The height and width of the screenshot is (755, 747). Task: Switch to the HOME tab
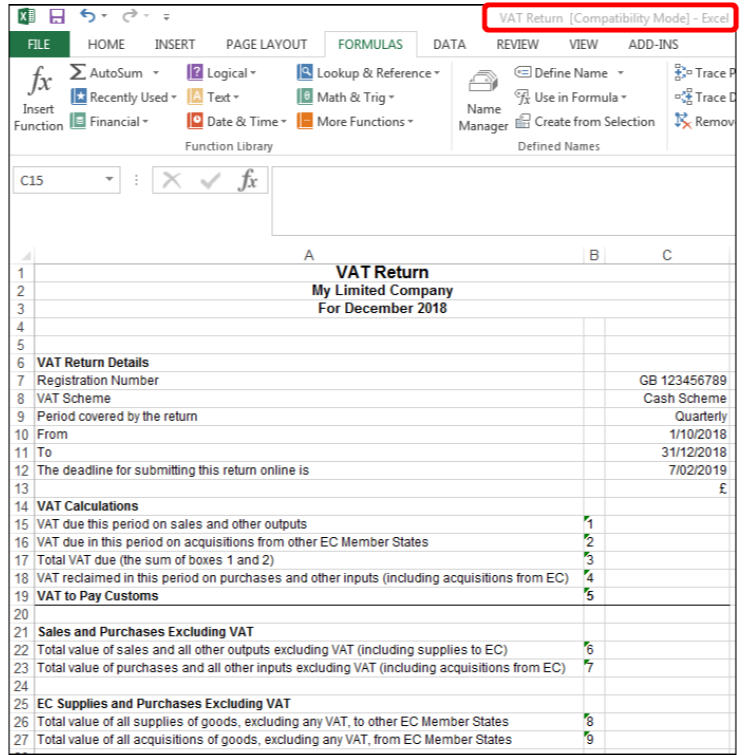[x=106, y=44]
